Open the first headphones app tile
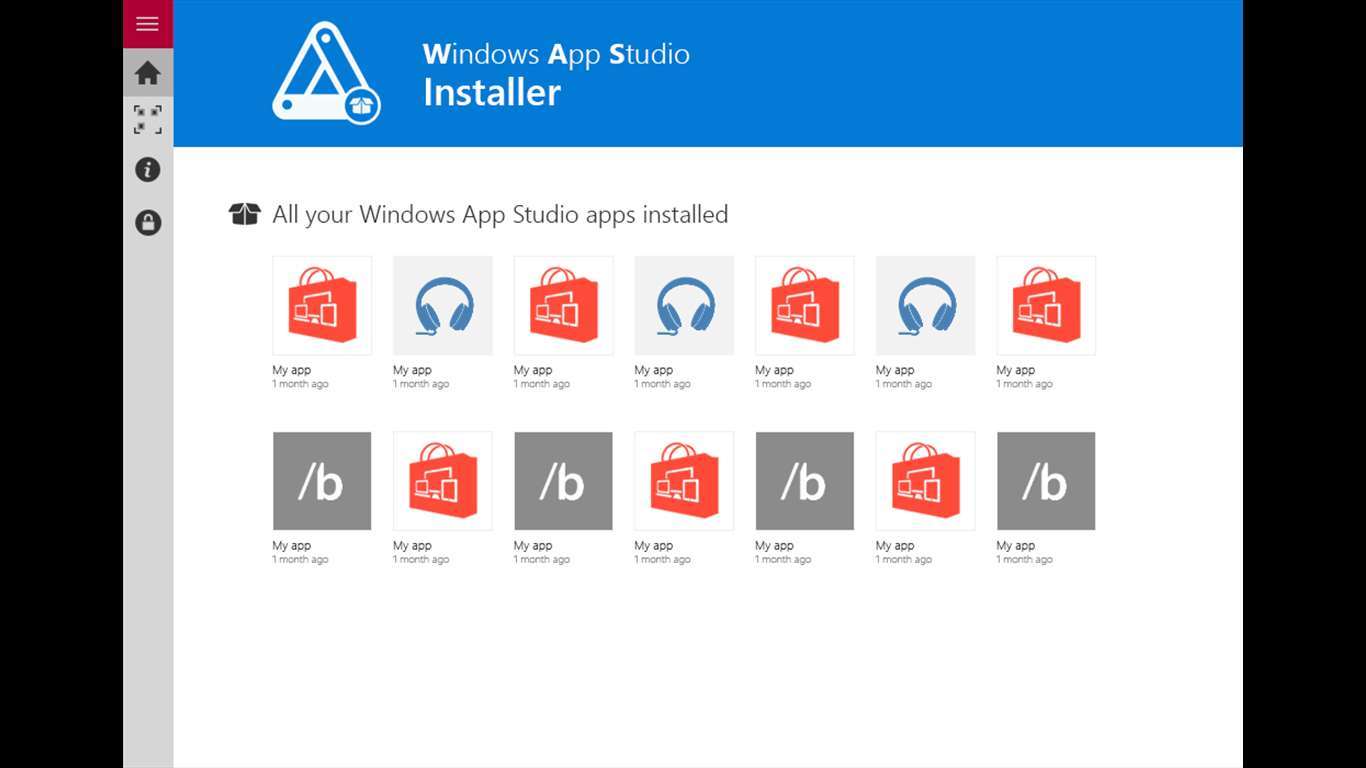Screen dimensions: 1366x768 point(442,305)
